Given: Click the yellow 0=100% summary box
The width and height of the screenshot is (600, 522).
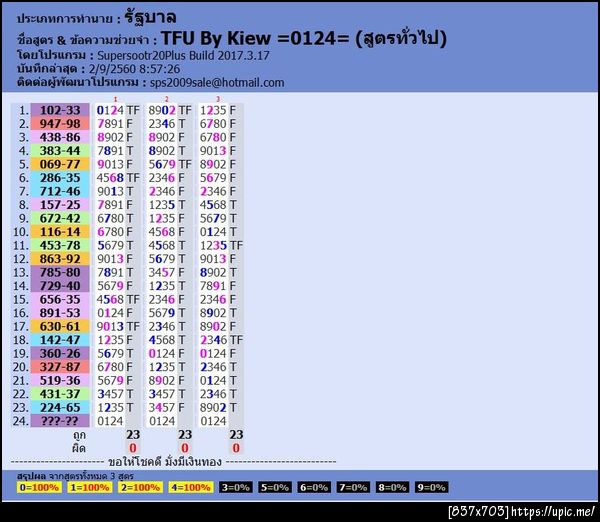Looking at the screenshot, I should coord(39,488).
